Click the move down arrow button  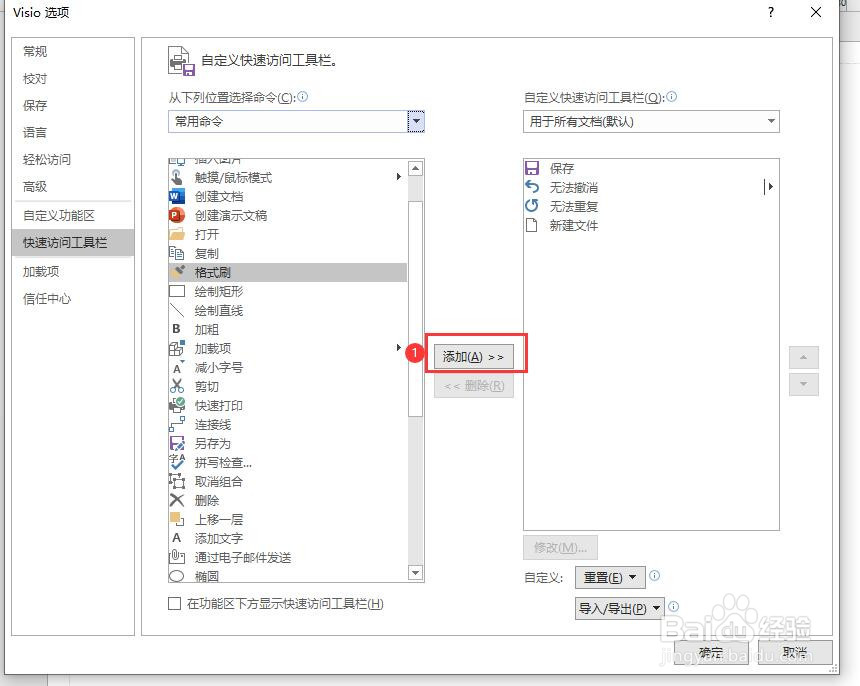pos(804,384)
